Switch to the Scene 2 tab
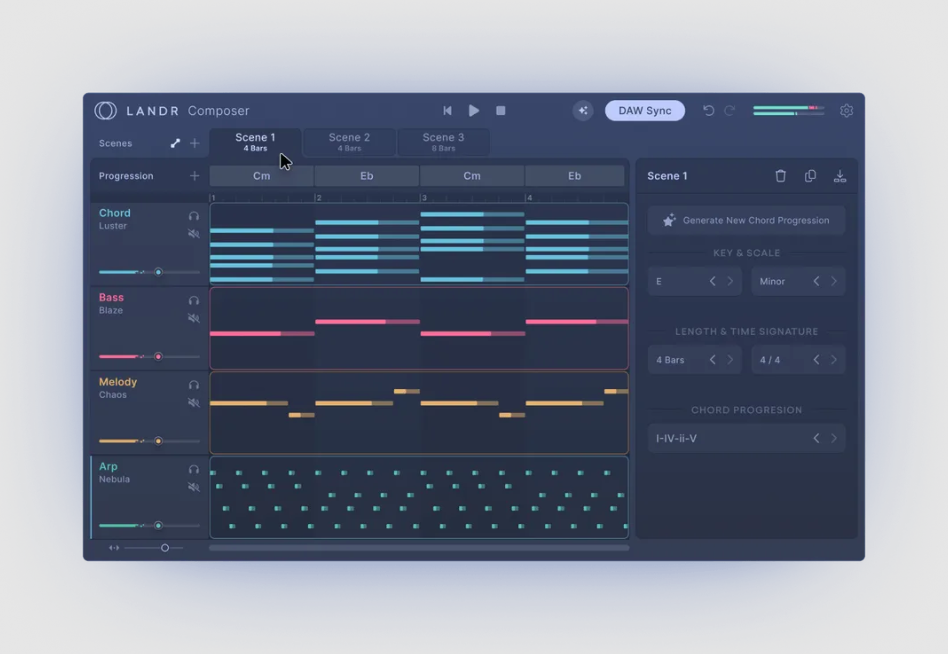Screen dimensions: 948x654 click(x=349, y=142)
